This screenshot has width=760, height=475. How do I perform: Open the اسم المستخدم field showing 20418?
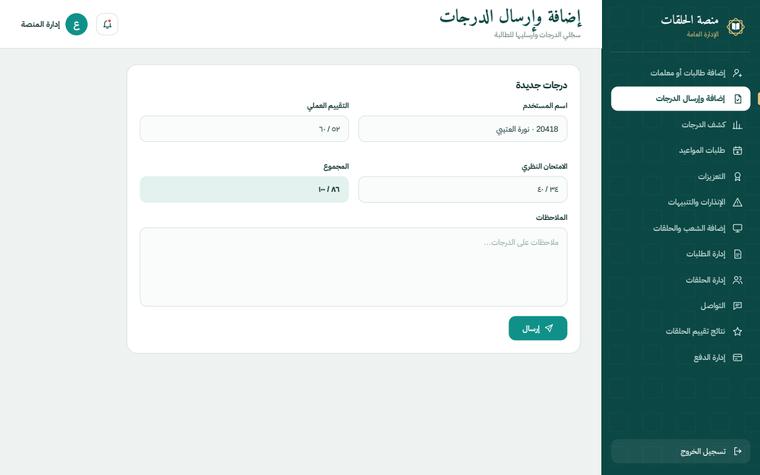(x=462, y=129)
